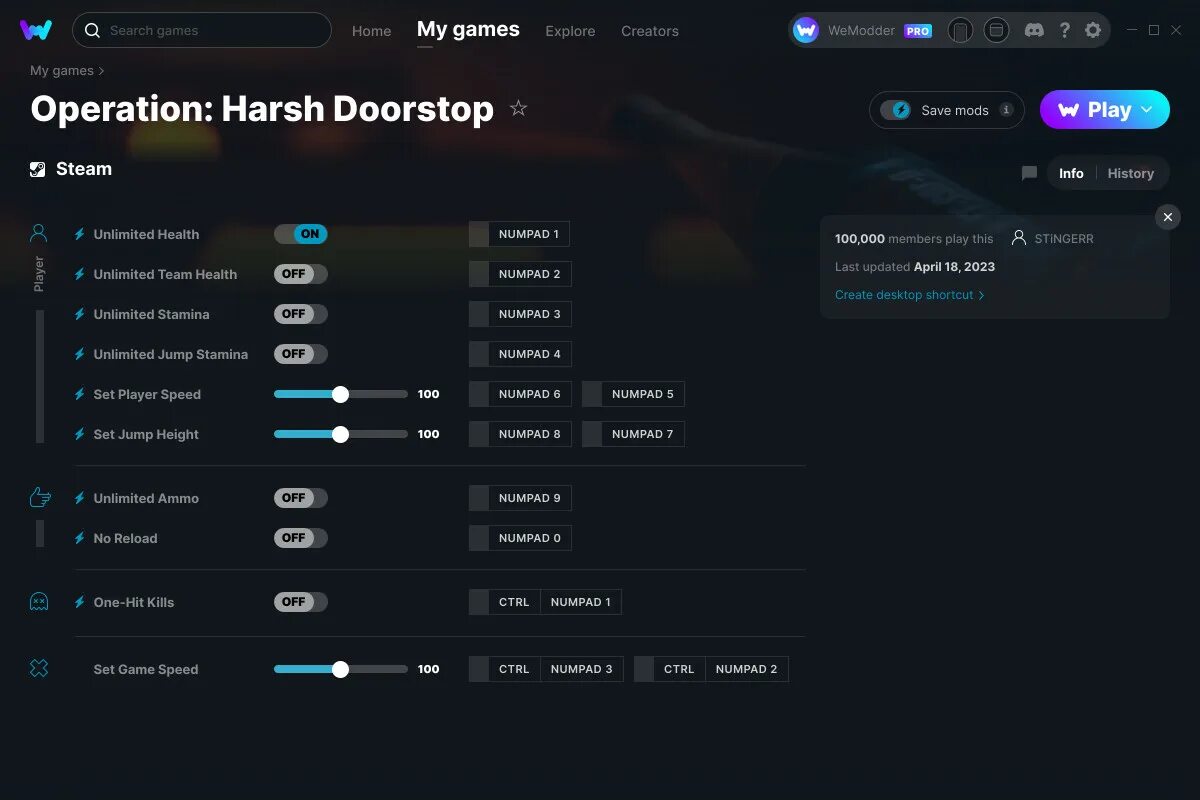
Task: Click the Set Player Speed slider handle
Action: tap(340, 394)
